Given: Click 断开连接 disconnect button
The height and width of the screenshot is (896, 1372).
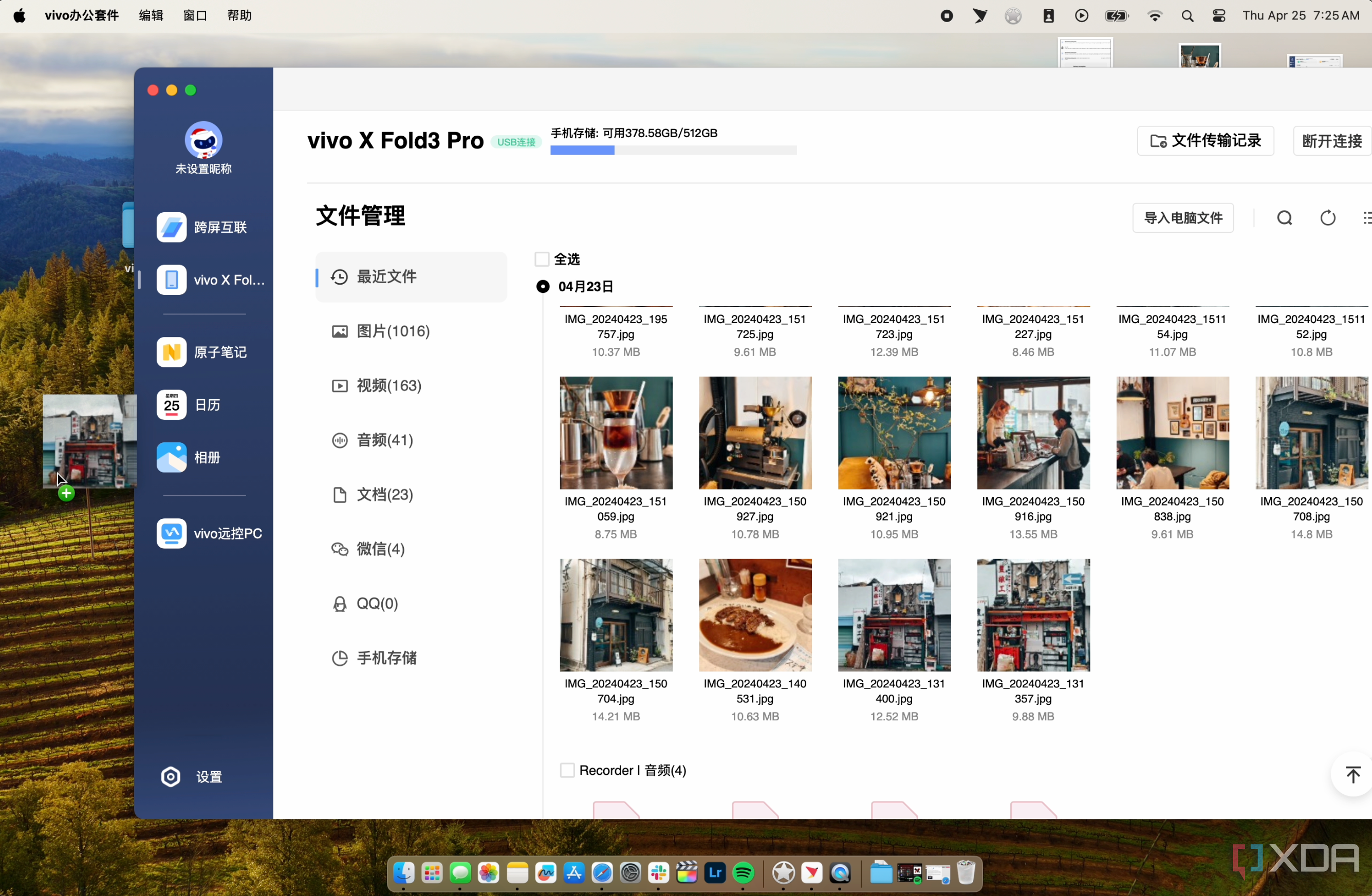Looking at the screenshot, I should click(x=1332, y=141).
